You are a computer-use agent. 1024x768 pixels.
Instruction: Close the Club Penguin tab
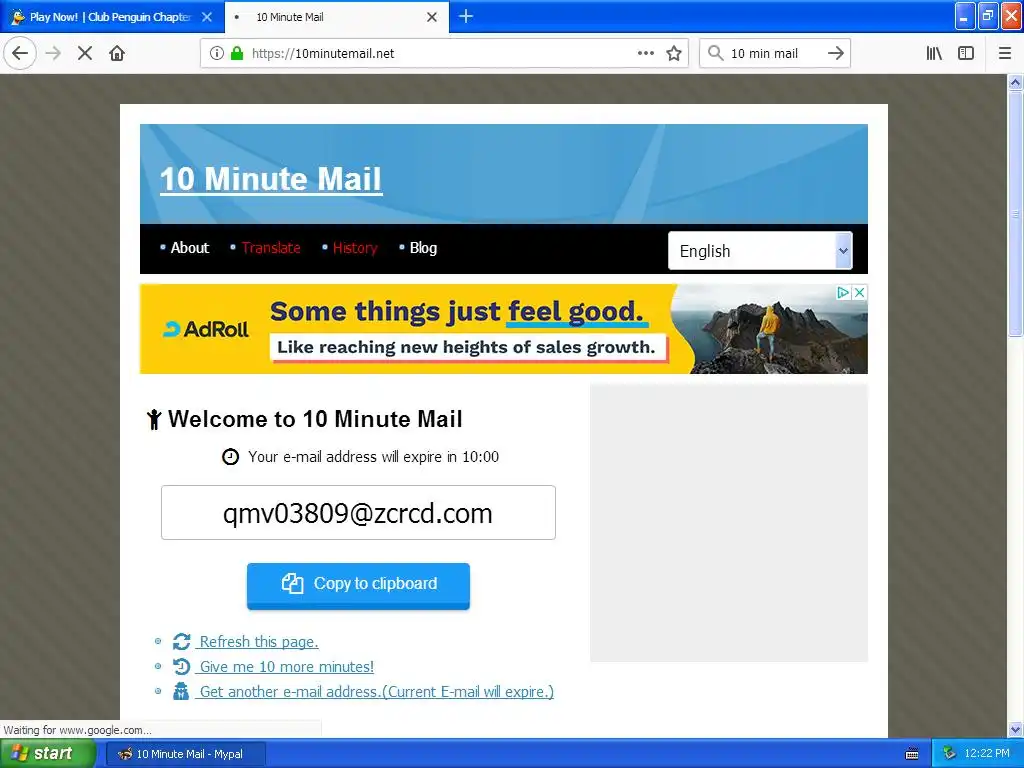207,17
